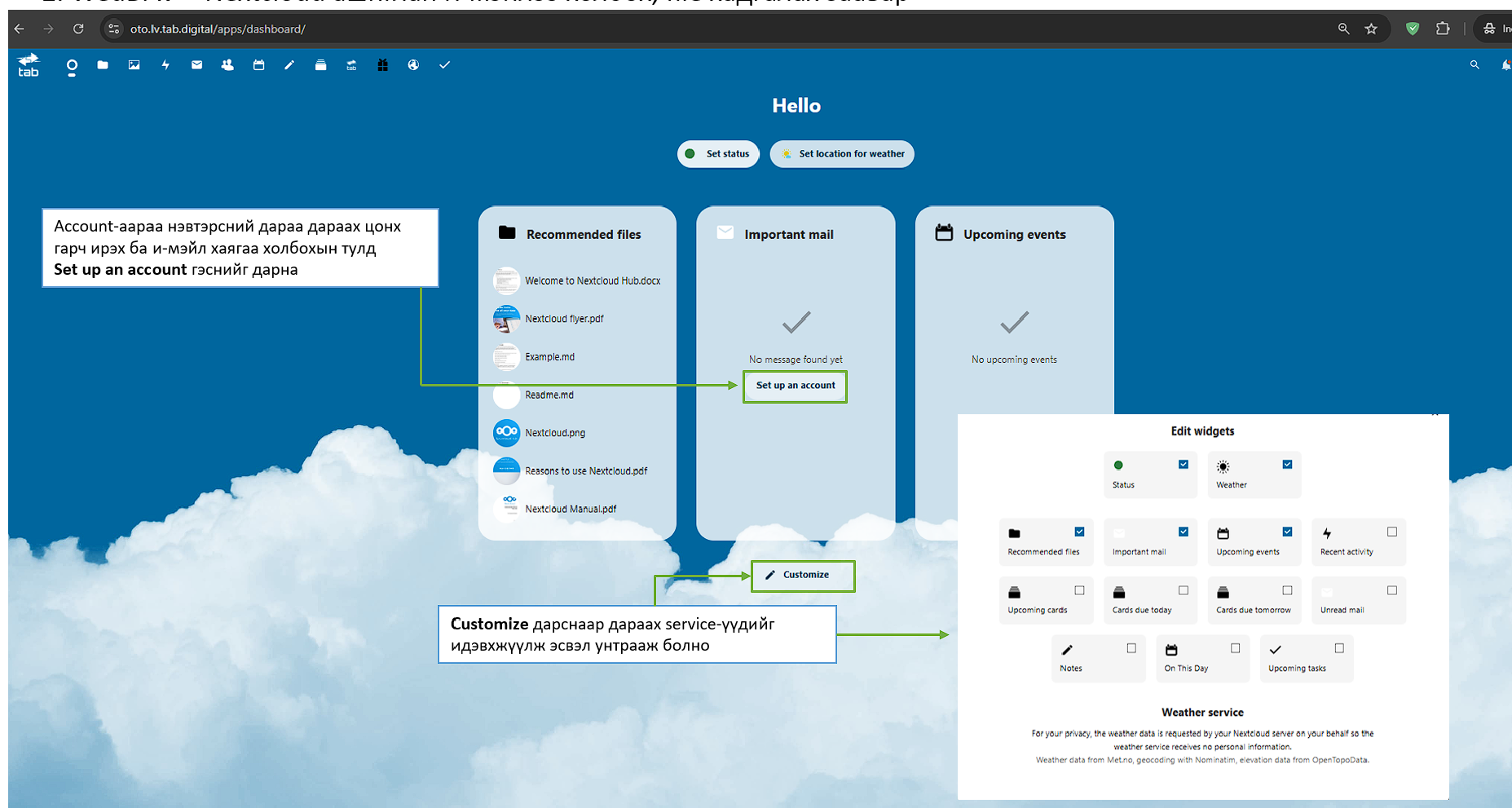Open the green shield extension icon
1512x808 pixels.
[x=1413, y=29]
